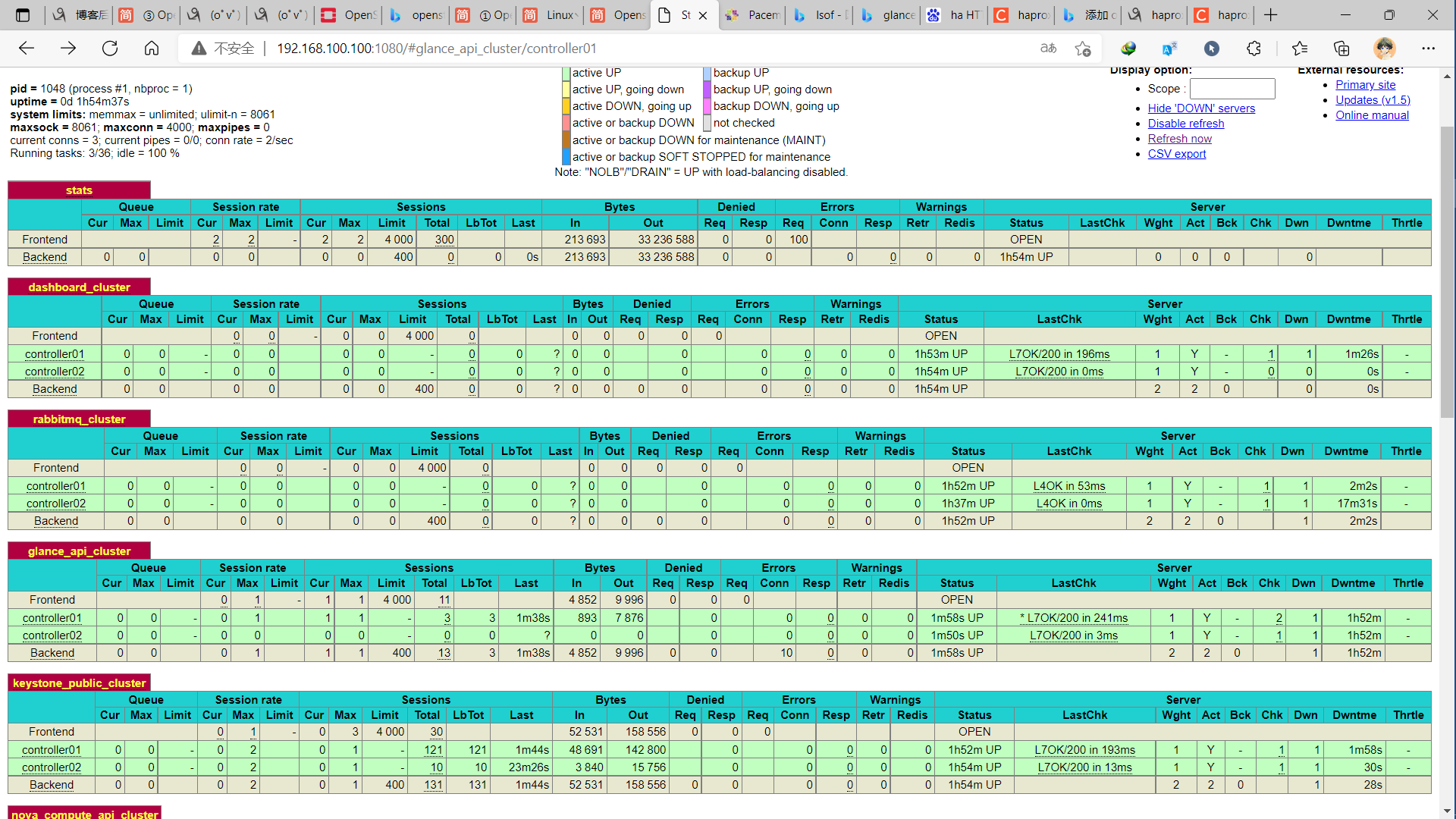Image resolution: width=1456 pixels, height=819 pixels.
Task: Switch to the glance browser tab
Action: tap(887, 14)
